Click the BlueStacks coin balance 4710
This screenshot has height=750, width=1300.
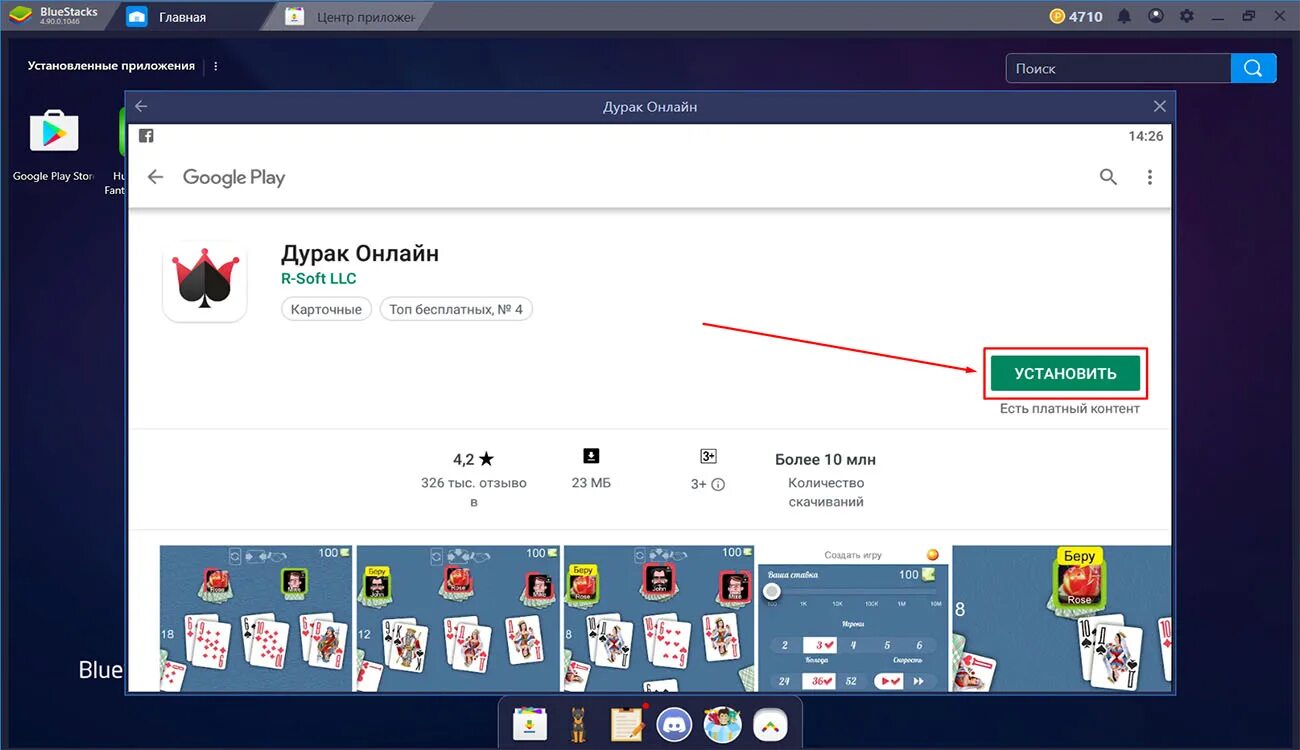1075,16
